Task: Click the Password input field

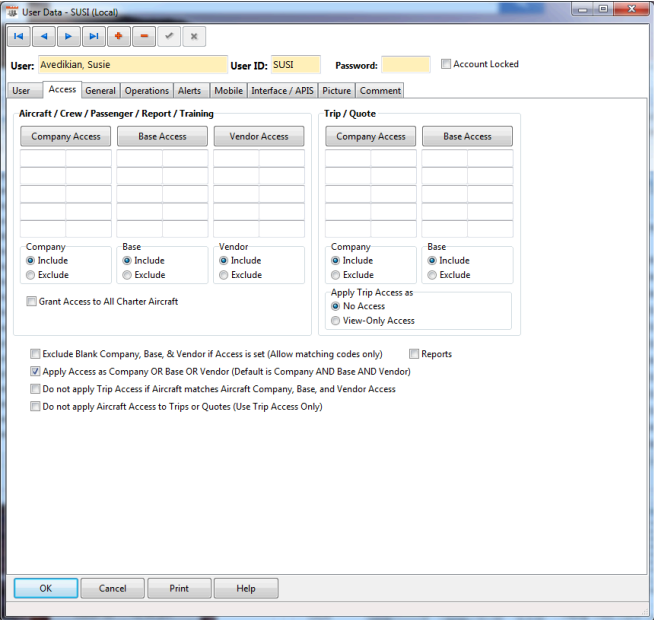Action: click(406, 65)
